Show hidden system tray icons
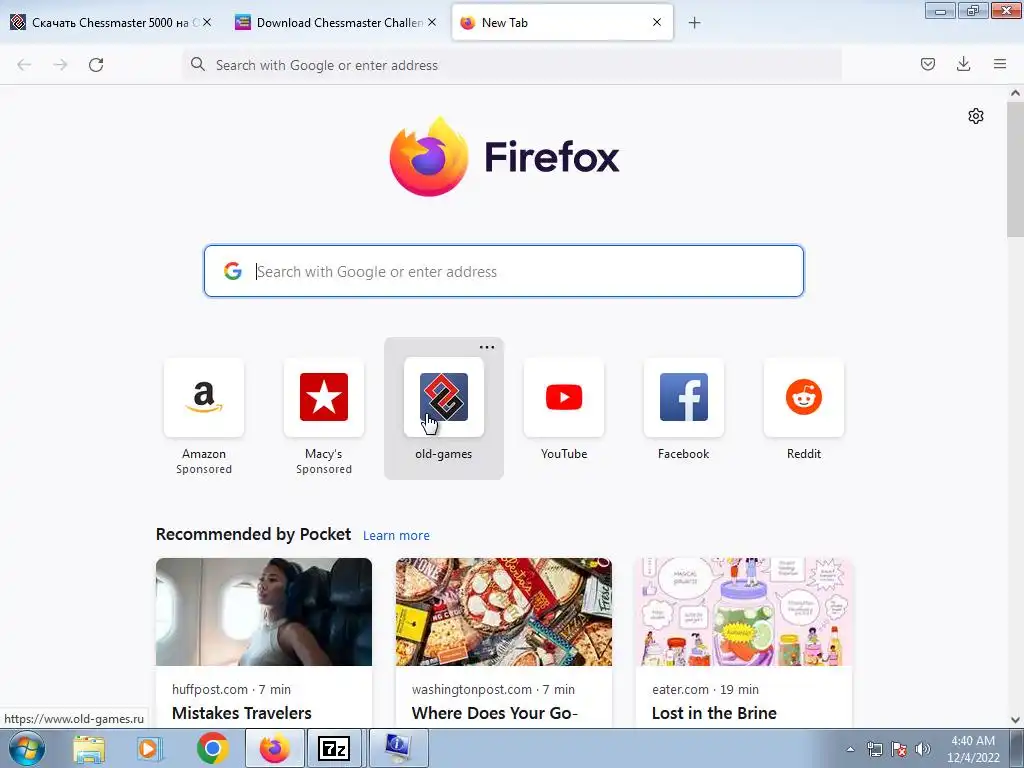 pos(850,749)
